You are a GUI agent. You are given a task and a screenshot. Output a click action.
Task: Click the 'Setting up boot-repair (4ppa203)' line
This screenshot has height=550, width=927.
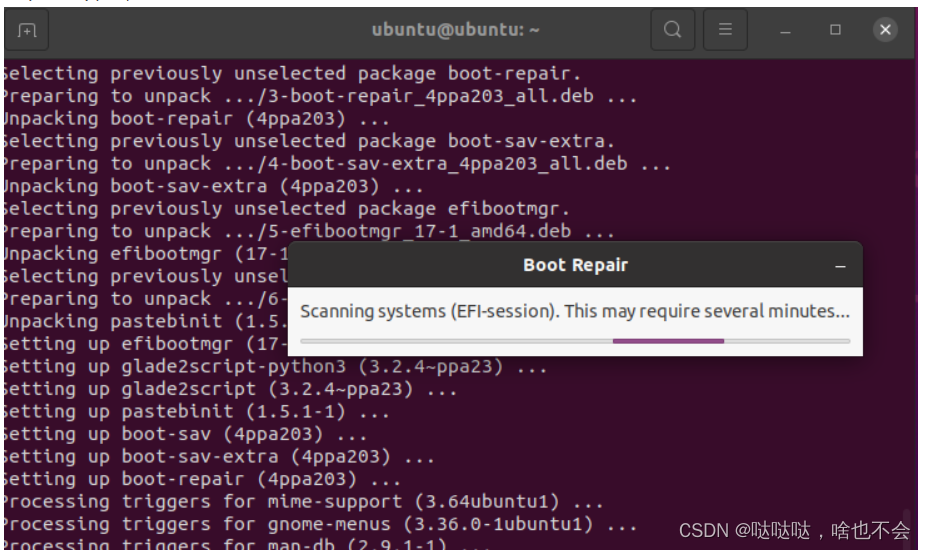(x=202, y=479)
